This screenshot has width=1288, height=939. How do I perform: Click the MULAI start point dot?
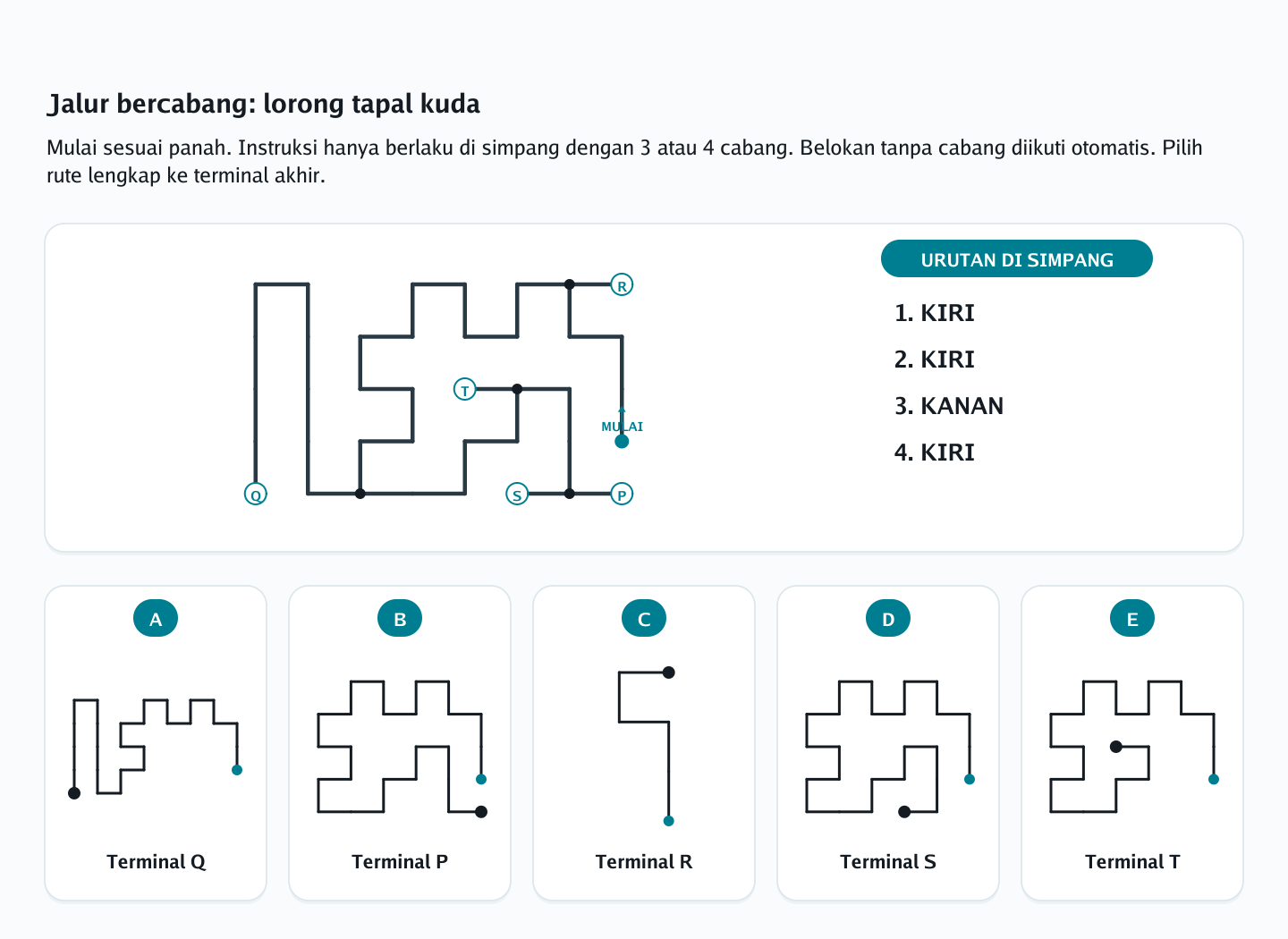coord(622,441)
